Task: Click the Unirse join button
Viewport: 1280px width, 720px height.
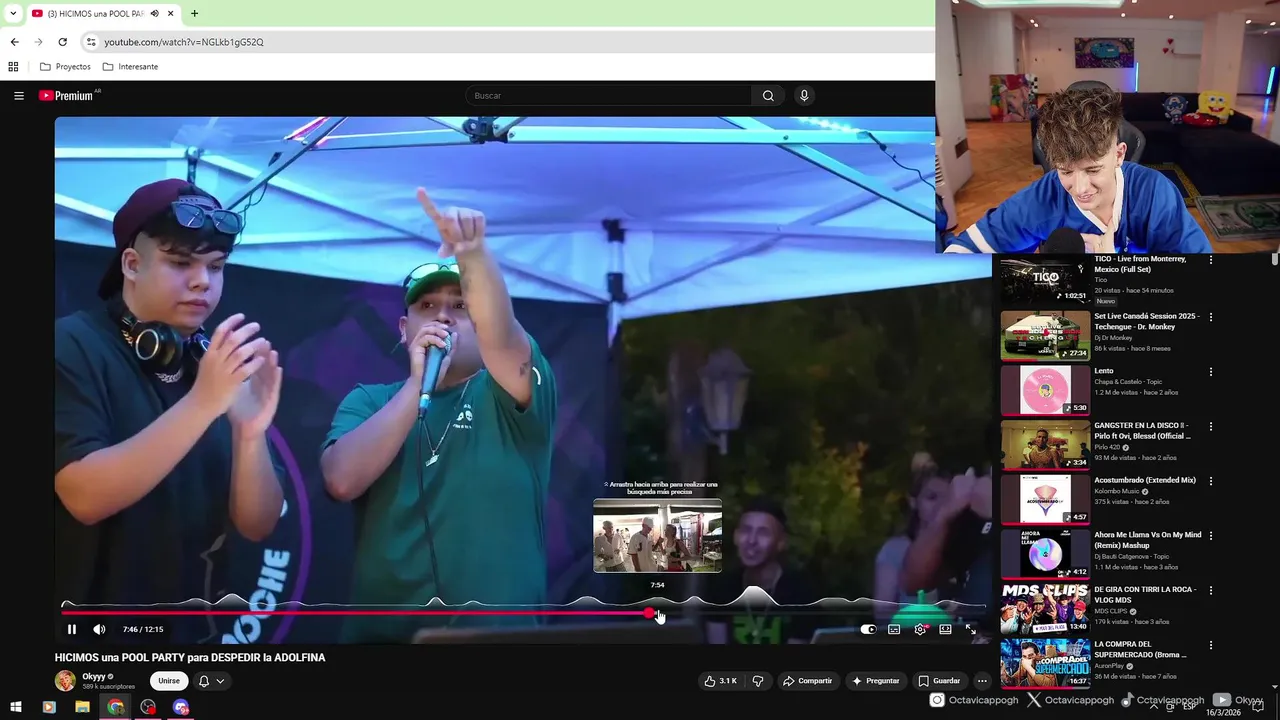Action: pyautogui.click(x=169, y=681)
